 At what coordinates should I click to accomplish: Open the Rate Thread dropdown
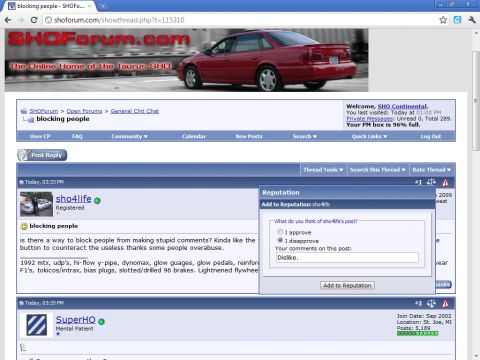point(431,170)
